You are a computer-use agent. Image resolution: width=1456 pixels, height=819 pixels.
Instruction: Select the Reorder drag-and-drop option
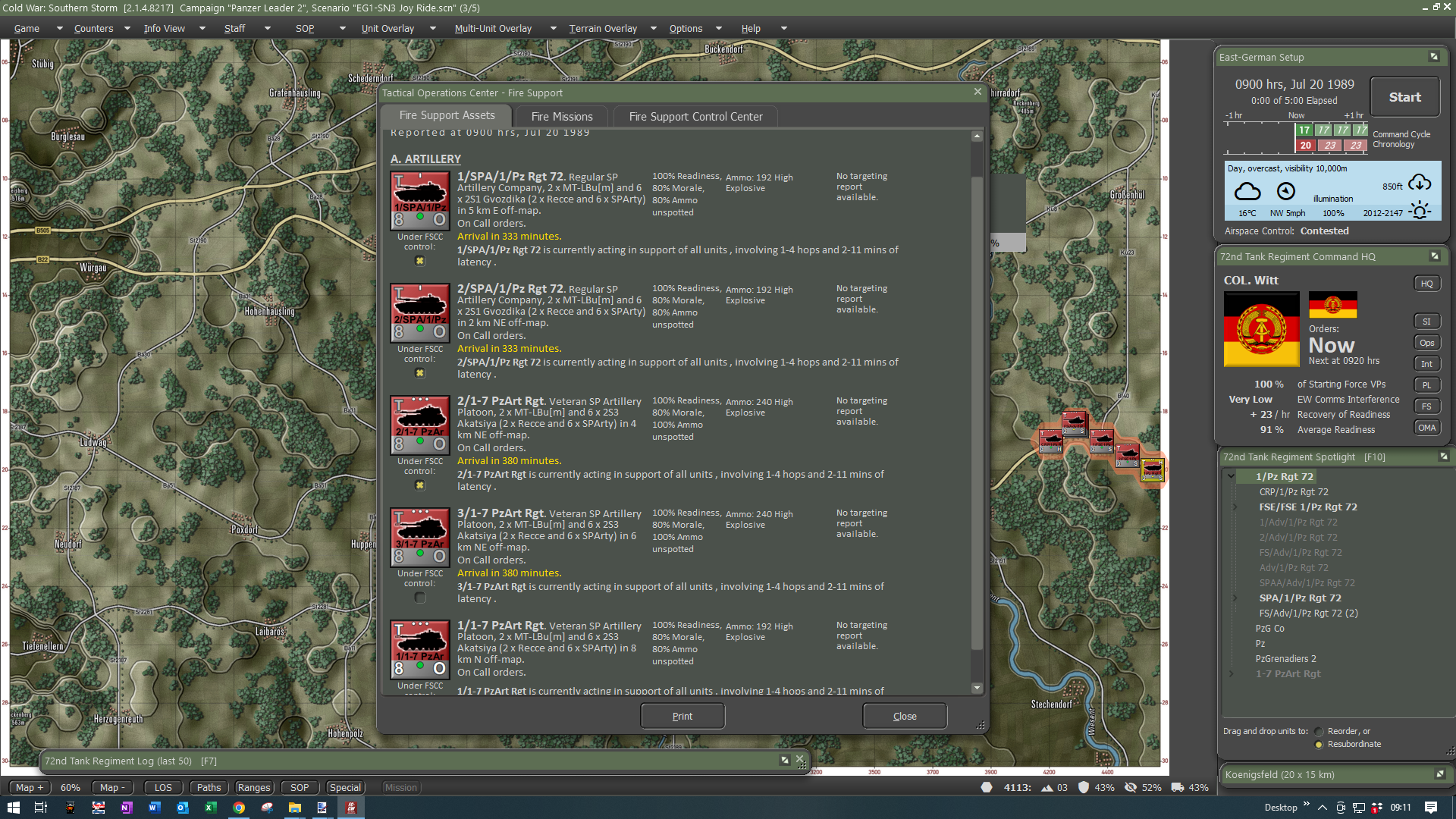[1319, 732]
